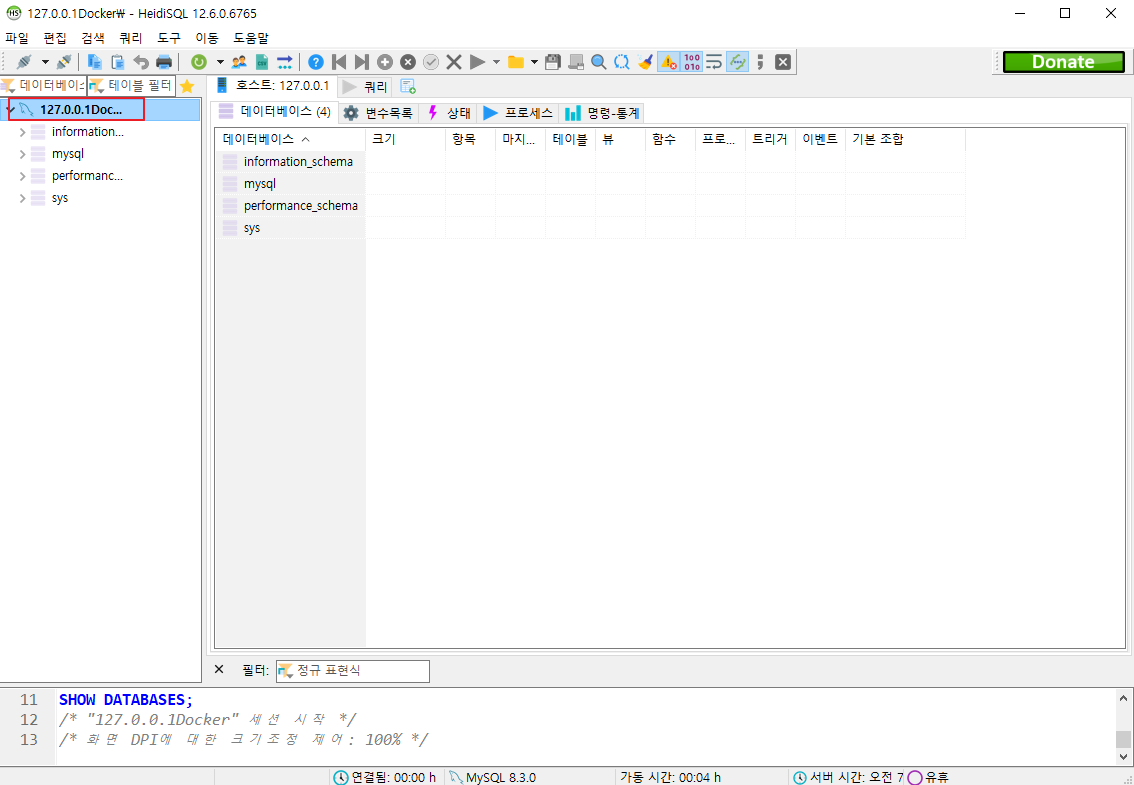Open the dropdown arrow beside Run query
This screenshot has width=1134, height=785.
[x=496, y=62]
